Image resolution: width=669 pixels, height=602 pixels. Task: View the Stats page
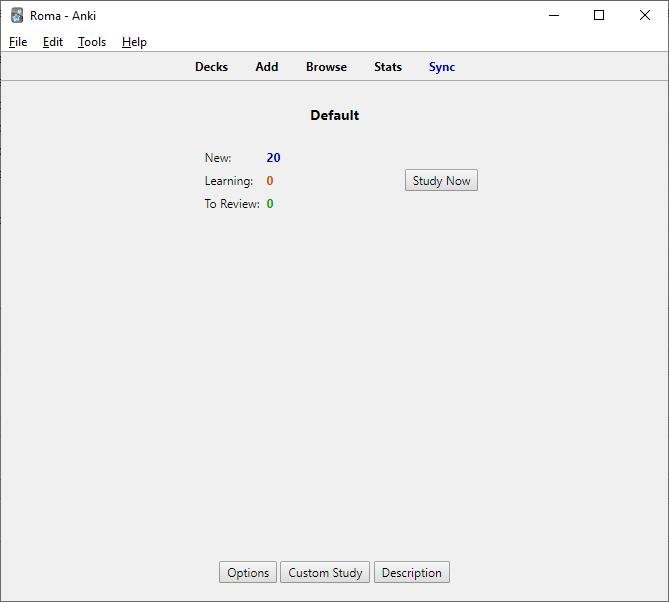(x=388, y=67)
